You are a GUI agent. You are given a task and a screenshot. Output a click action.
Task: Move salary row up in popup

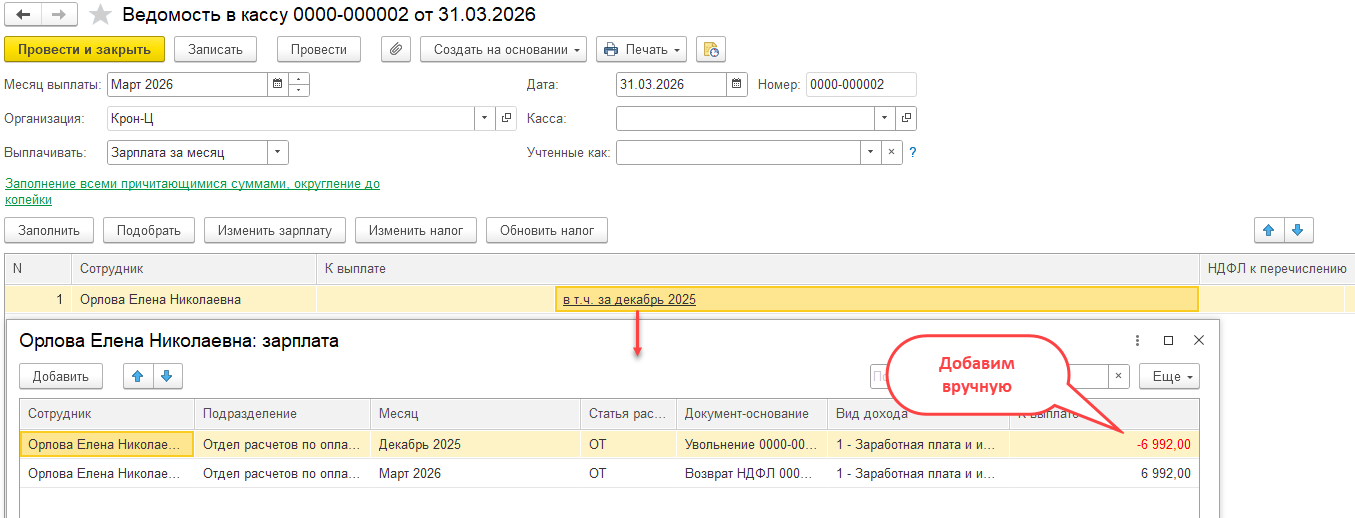pyautogui.click(x=138, y=376)
